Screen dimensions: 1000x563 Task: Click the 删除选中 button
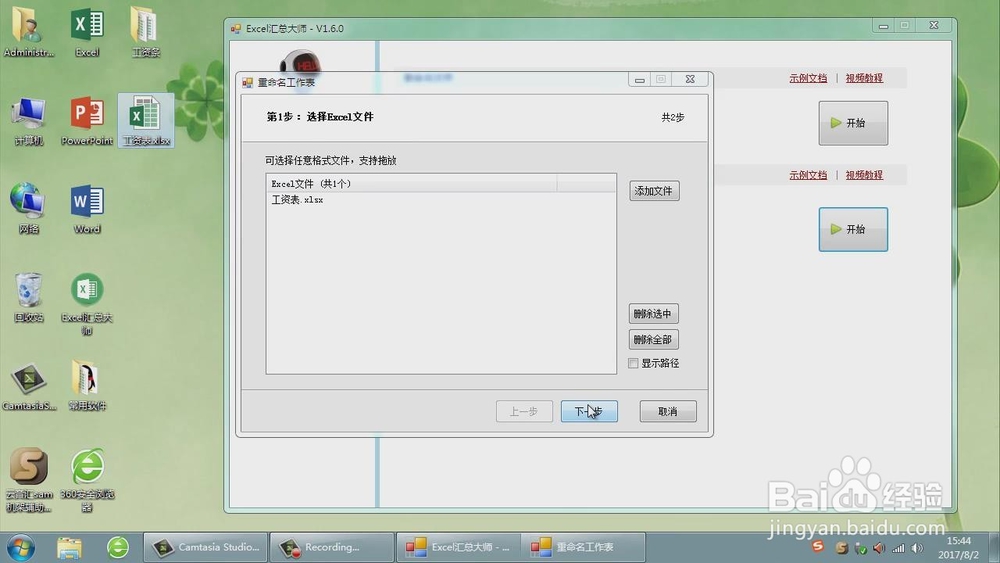tap(653, 314)
